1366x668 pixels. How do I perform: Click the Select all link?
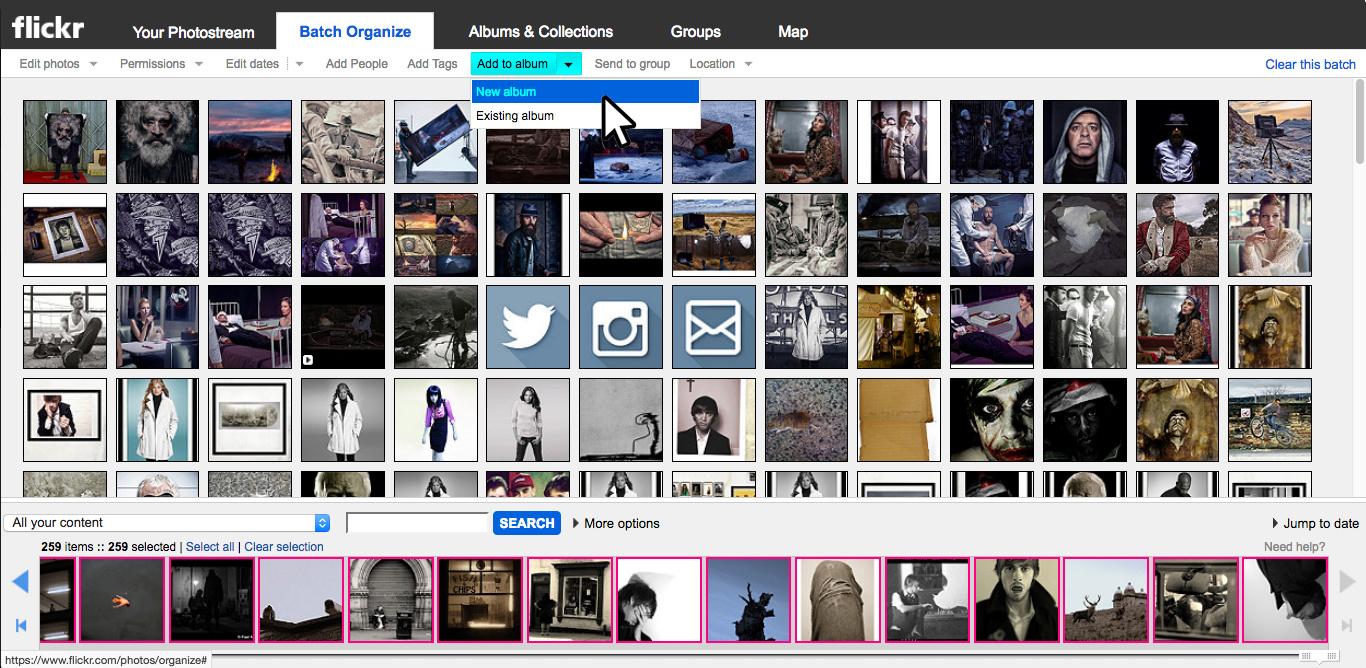click(x=210, y=547)
